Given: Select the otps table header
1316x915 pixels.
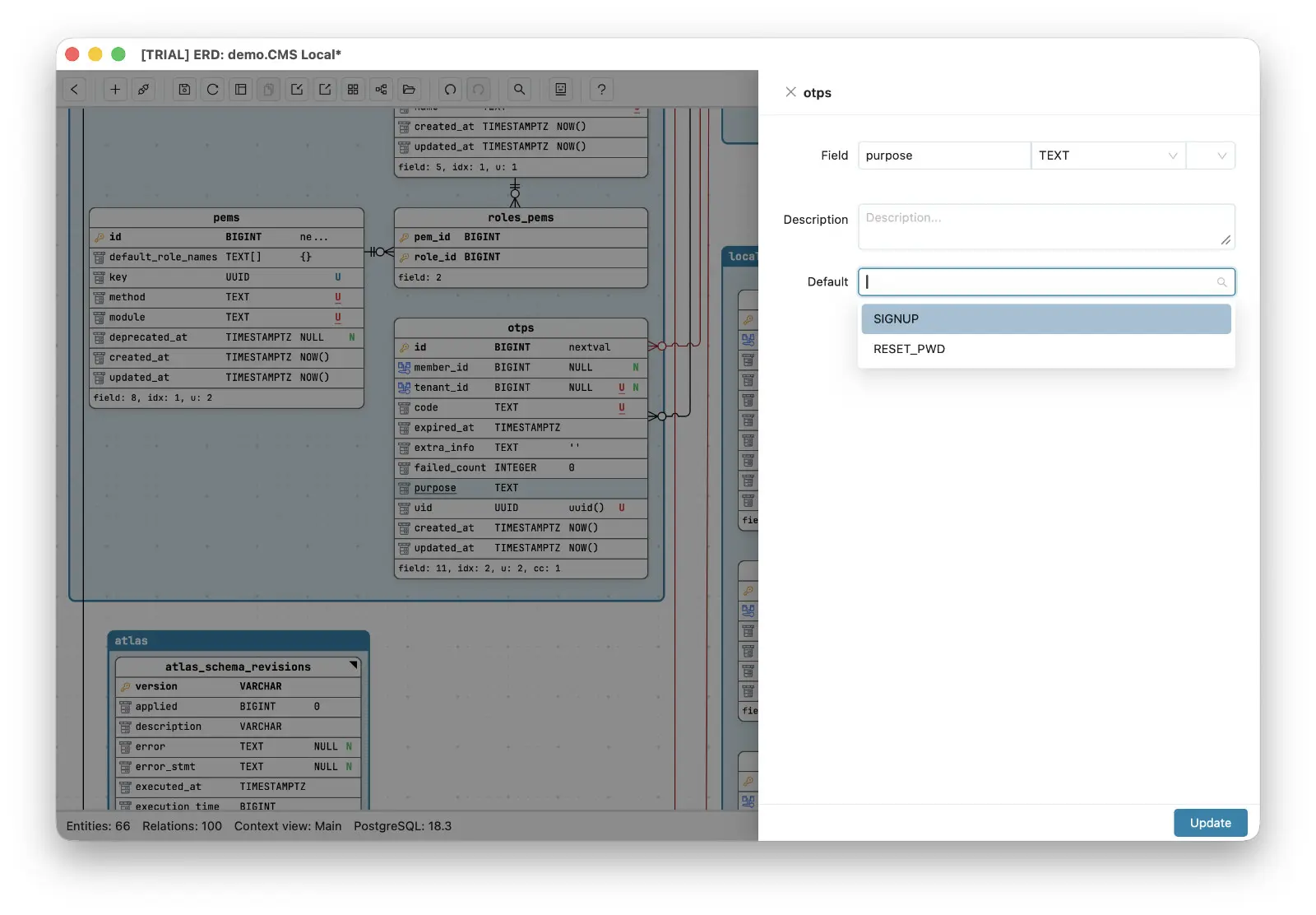Looking at the screenshot, I should (521, 327).
